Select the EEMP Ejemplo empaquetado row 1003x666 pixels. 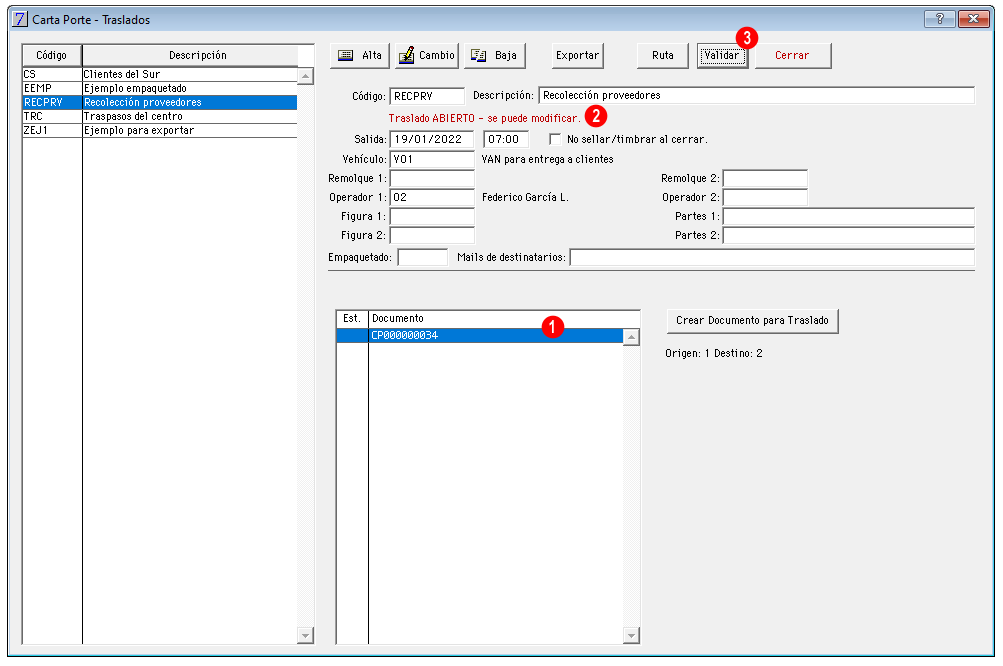coord(160,88)
